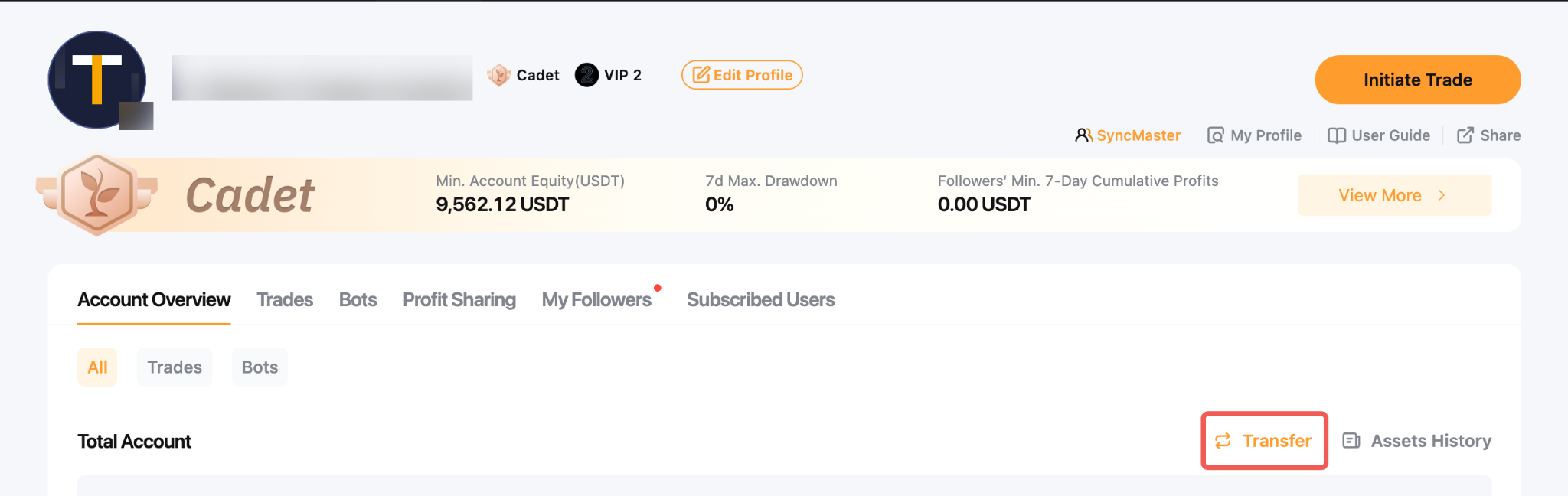Select the All filter chip
1568x496 pixels.
97,367
